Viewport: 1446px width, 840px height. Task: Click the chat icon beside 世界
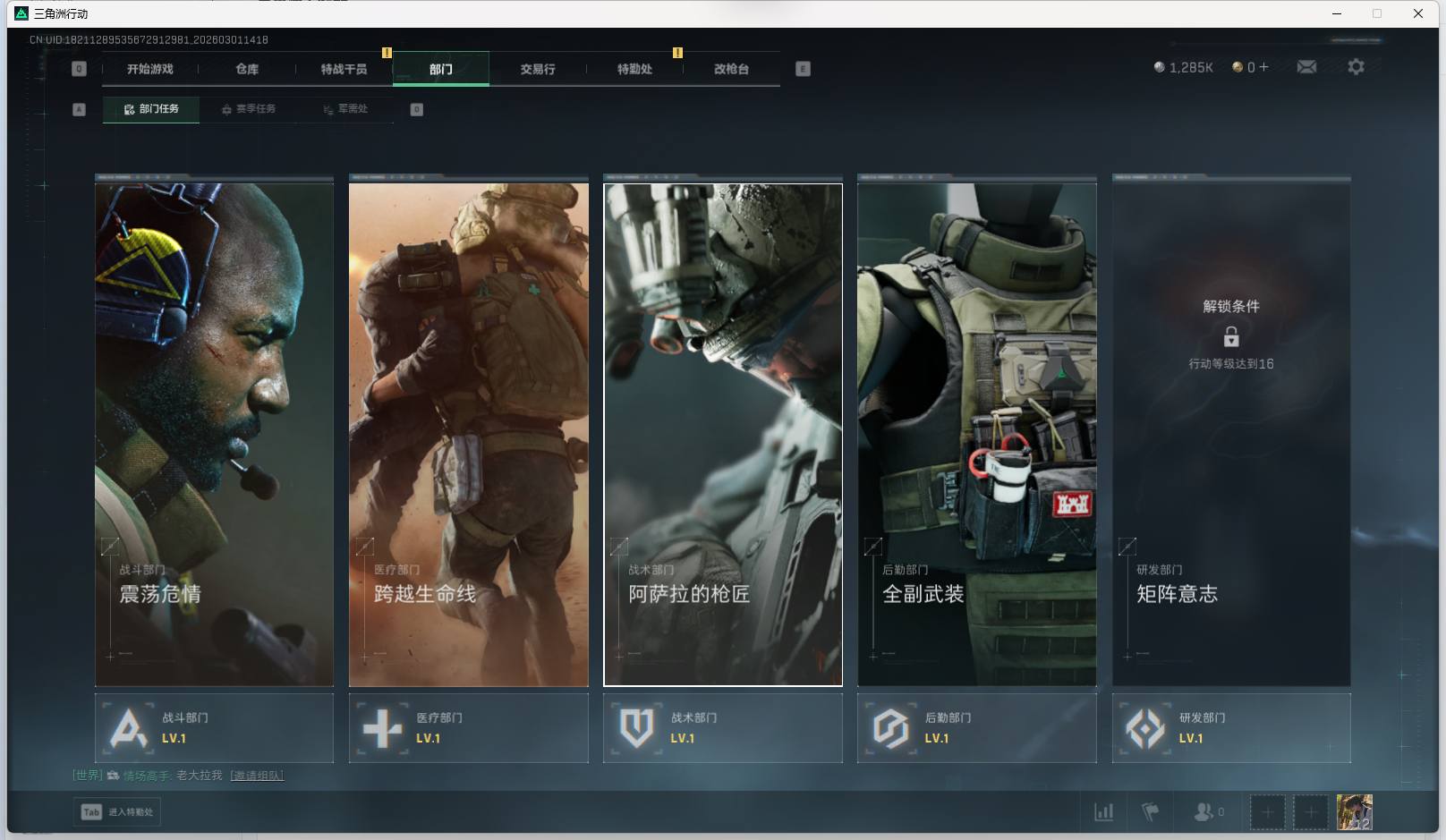point(113,776)
